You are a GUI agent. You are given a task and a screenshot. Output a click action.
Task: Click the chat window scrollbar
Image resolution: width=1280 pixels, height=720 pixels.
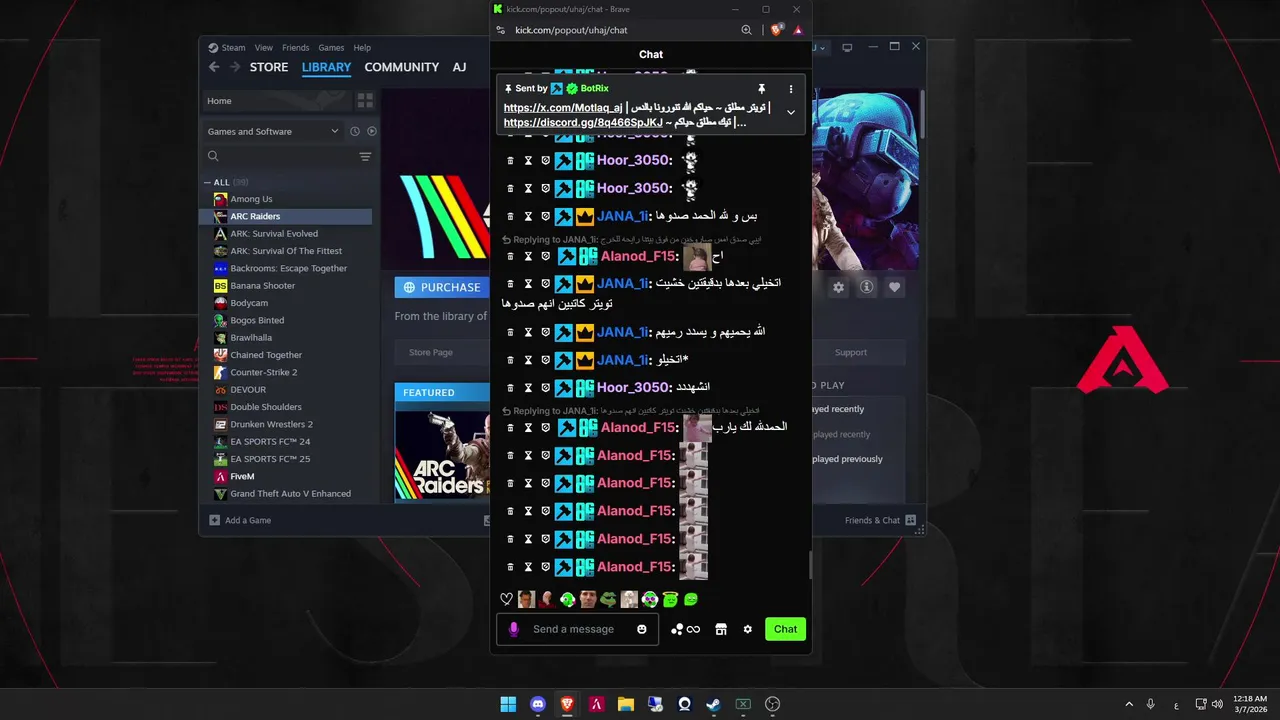(x=809, y=565)
